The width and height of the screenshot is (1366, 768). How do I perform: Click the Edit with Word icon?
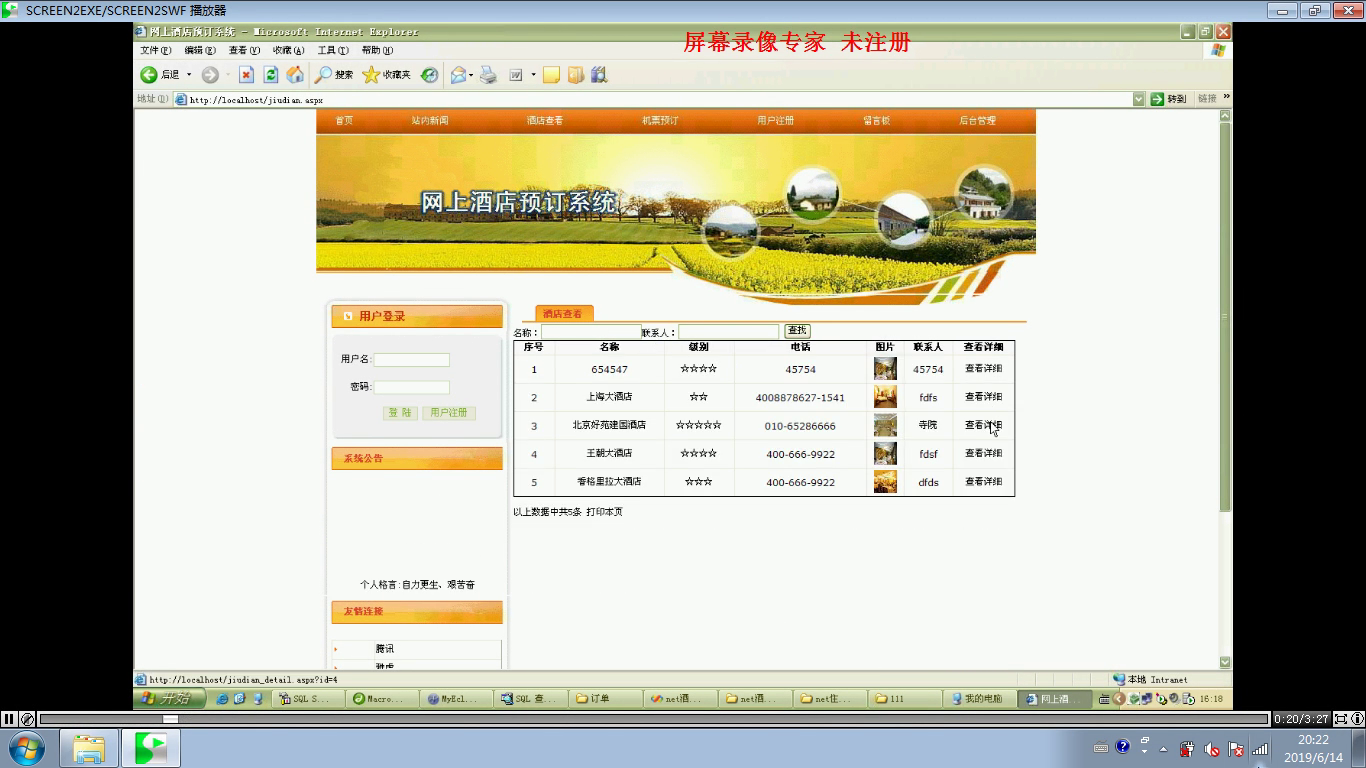click(516, 75)
